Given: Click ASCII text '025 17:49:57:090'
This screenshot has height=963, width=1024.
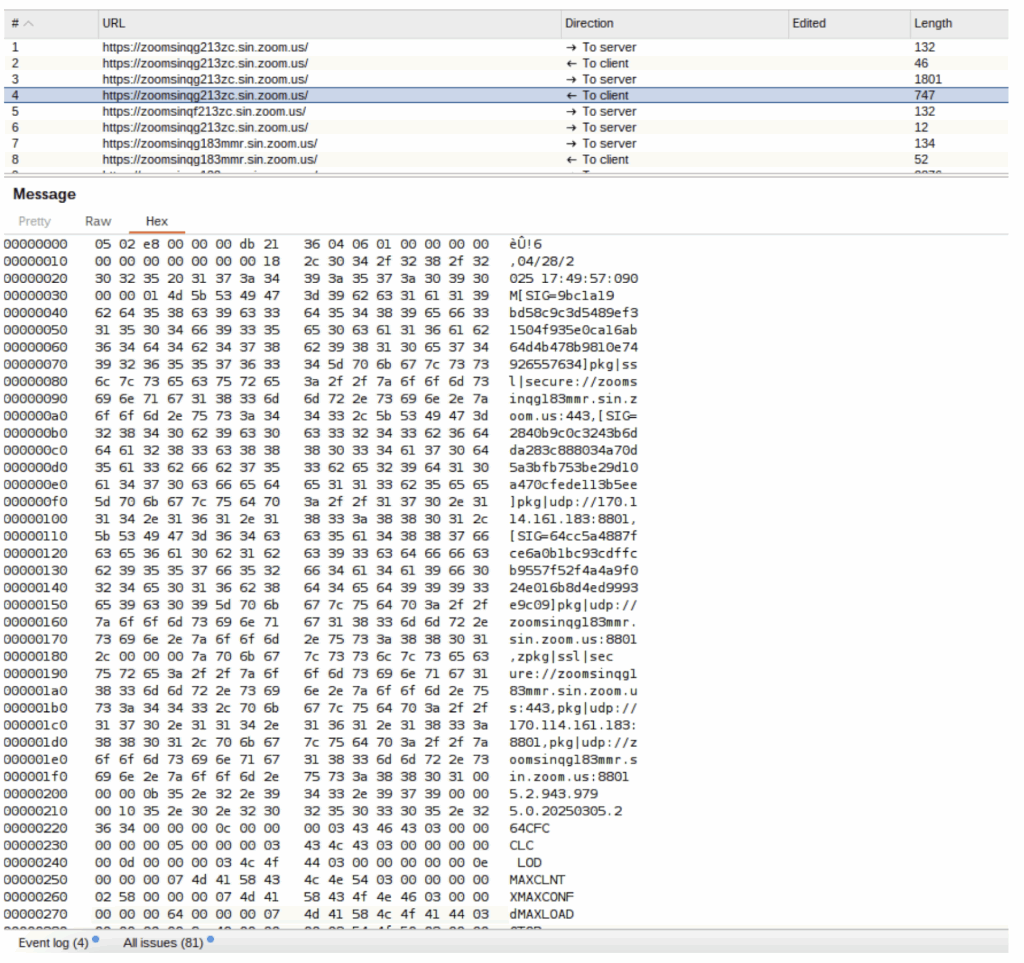Looking at the screenshot, I should pyautogui.click(x=573, y=279).
